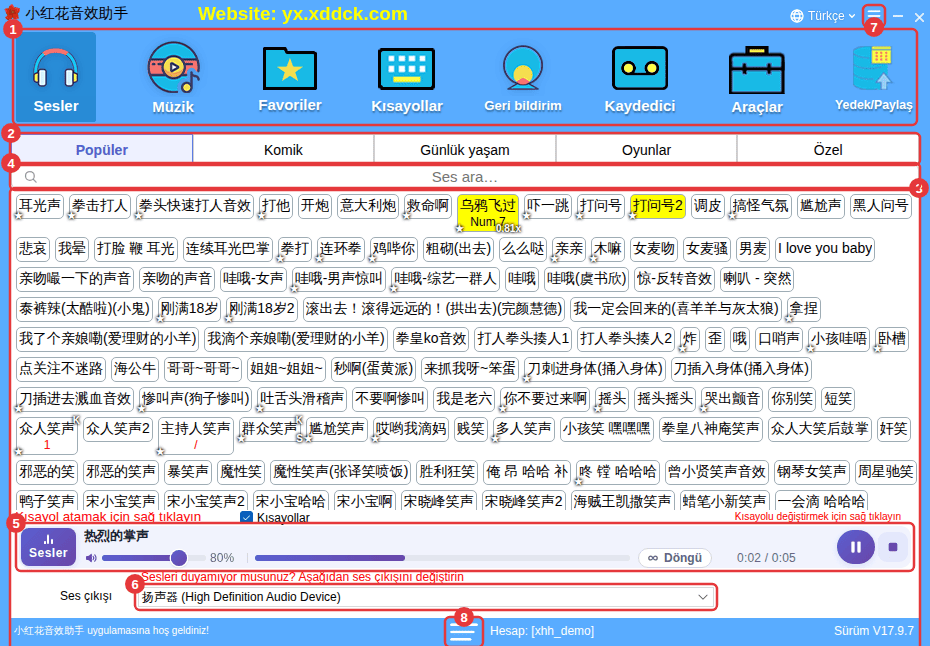Click the Sürüm V17.9.7 version text
Image resolution: width=930 pixels, height=646 pixels.
(x=874, y=631)
